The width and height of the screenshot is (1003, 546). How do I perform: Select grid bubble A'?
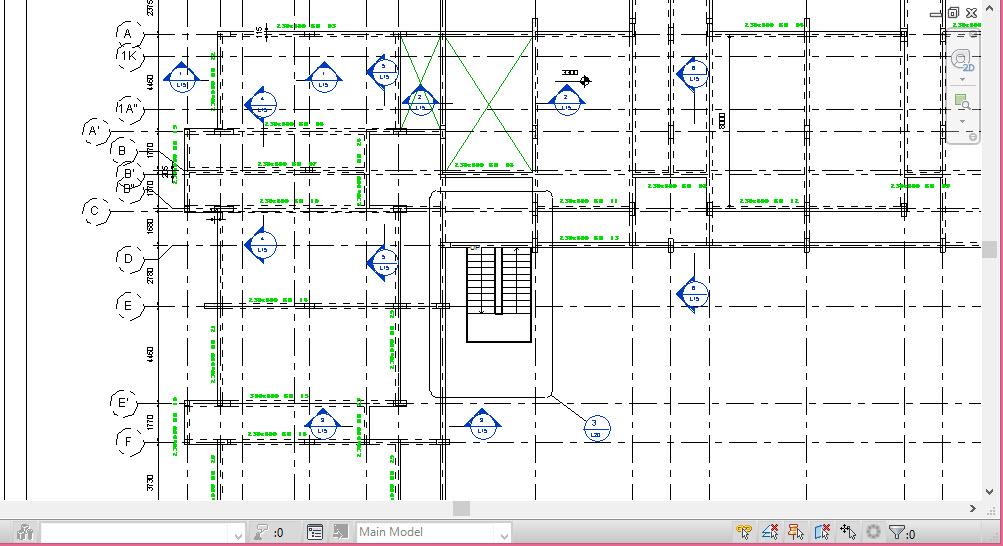click(96, 131)
